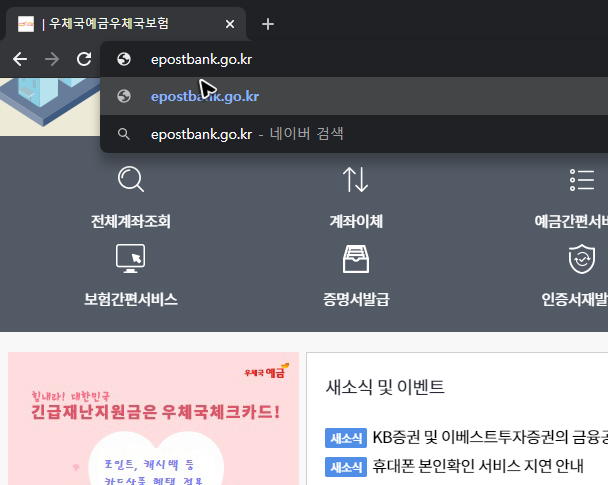This screenshot has height=485, width=608.
Task: Click globe icon in the address bar
Action: pos(124,59)
